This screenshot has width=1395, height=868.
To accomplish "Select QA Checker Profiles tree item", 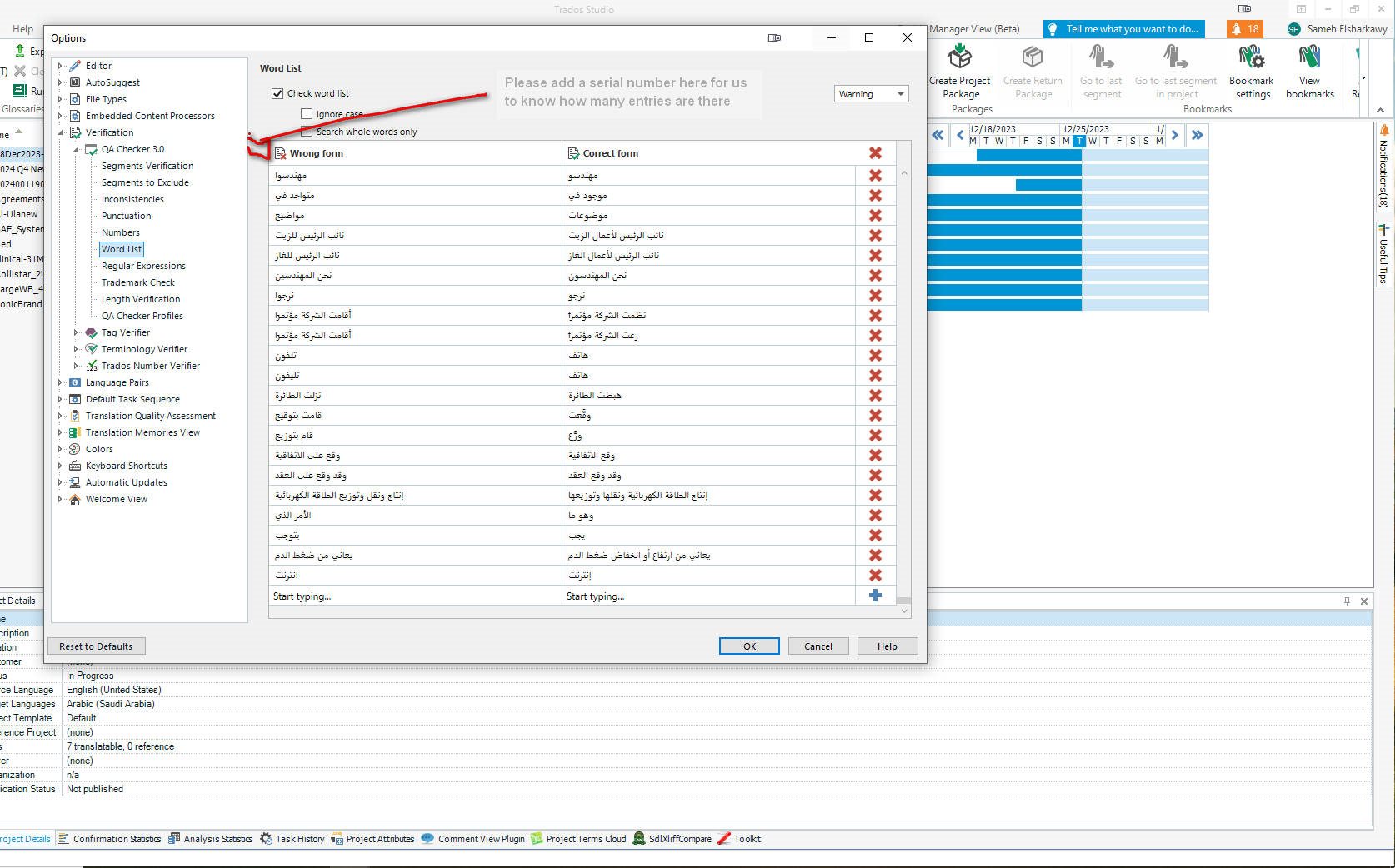I will tap(142, 316).
